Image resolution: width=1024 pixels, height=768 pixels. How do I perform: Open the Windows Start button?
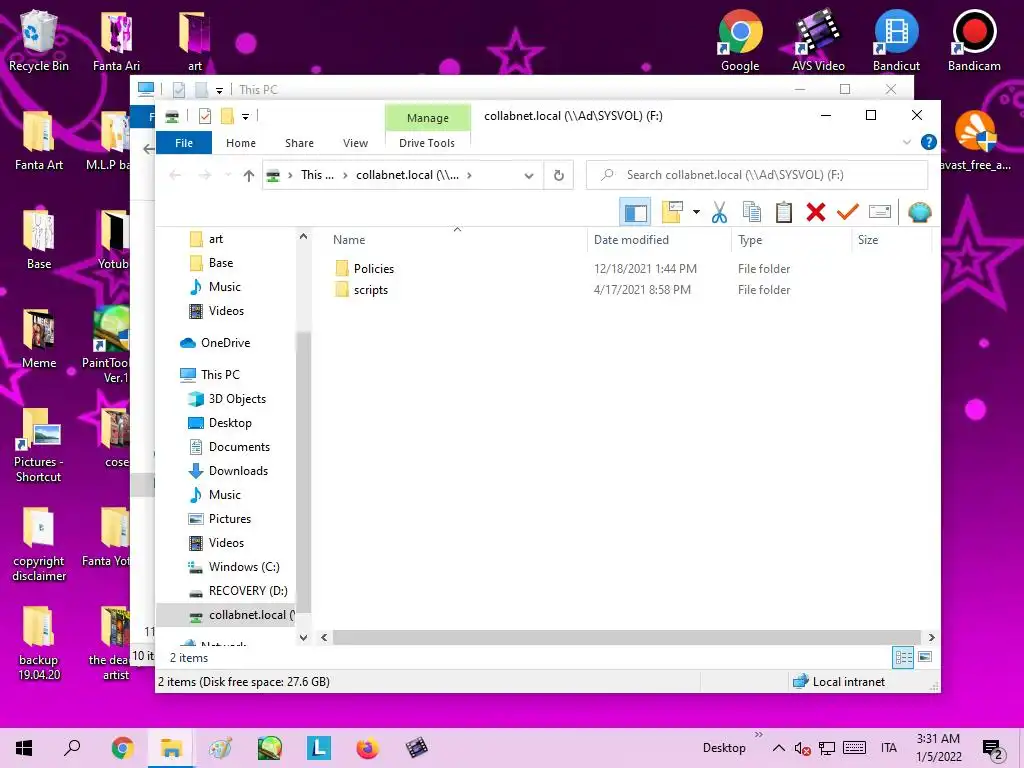pos(24,748)
